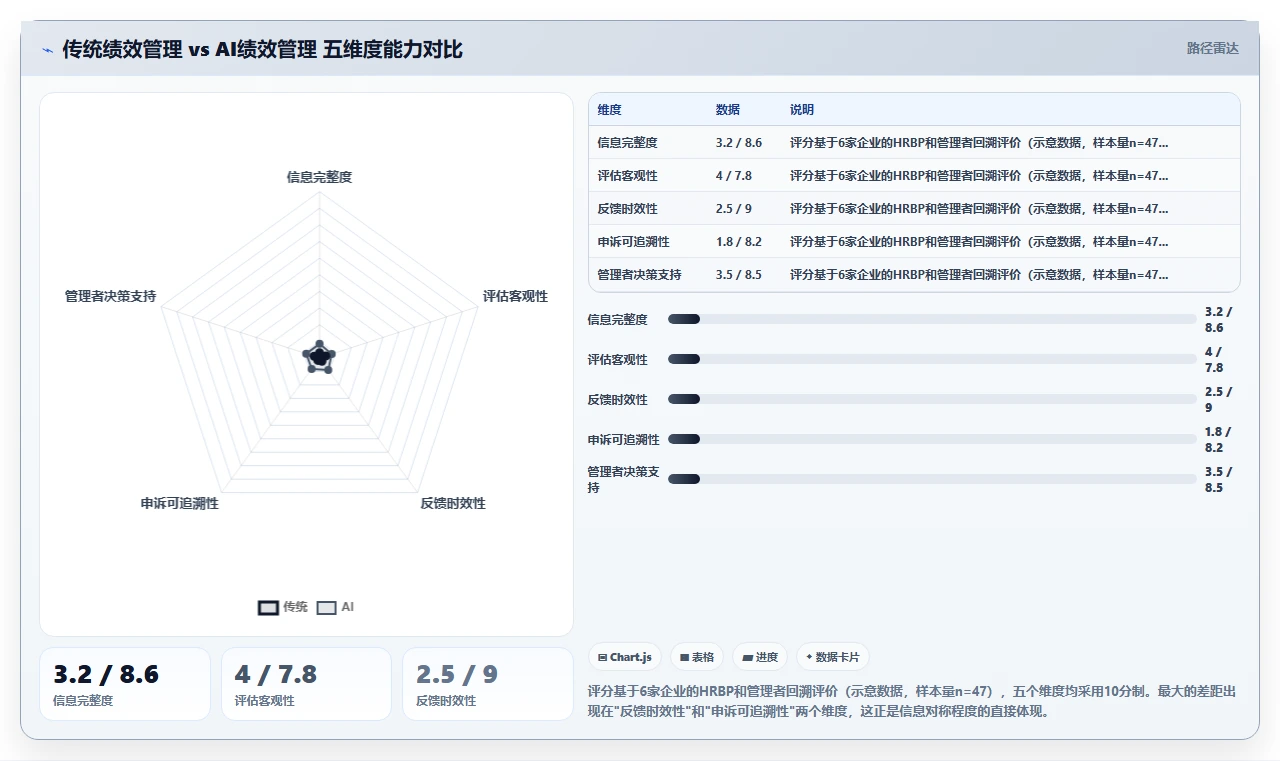
Task: Open the 3.2 / 8.6 信息完整度 data card
Action: [x=125, y=684]
